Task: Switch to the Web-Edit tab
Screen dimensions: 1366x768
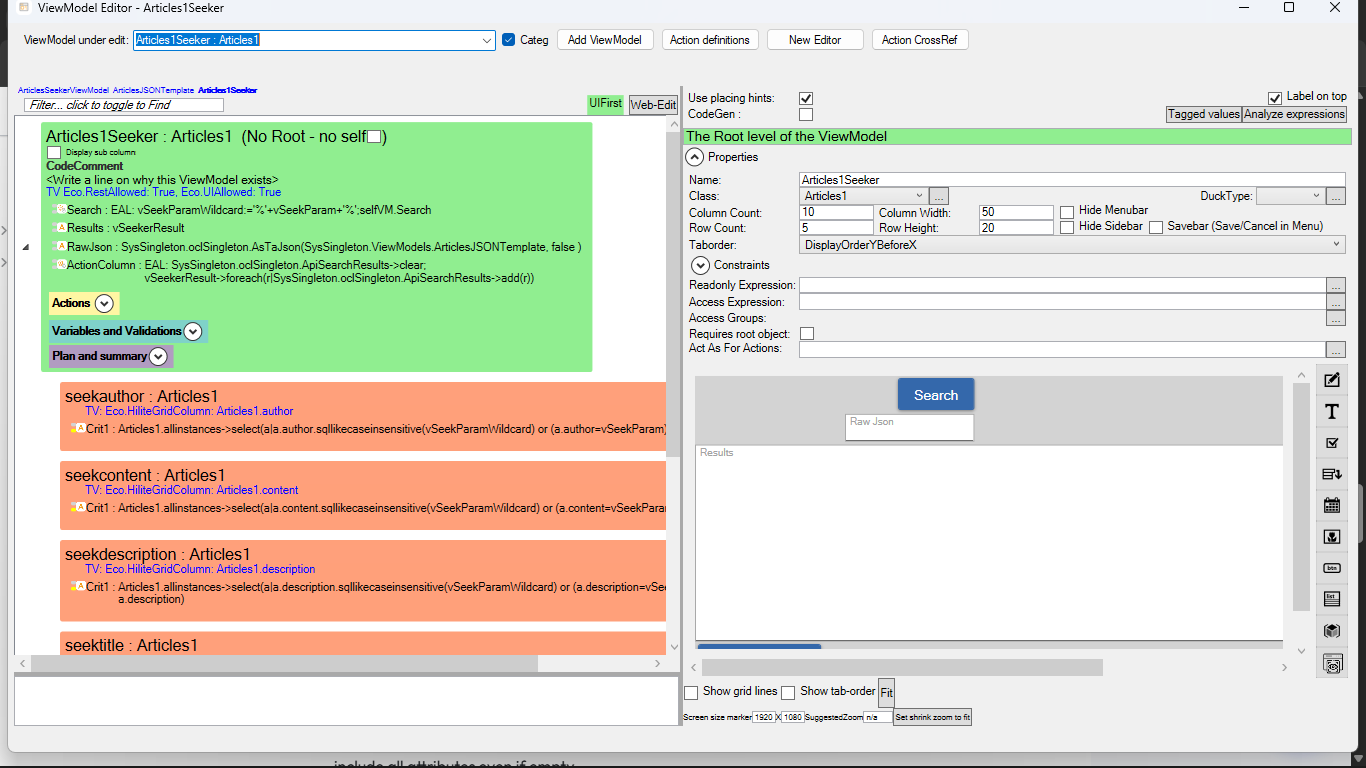Action: pyautogui.click(x=652, y=104)
